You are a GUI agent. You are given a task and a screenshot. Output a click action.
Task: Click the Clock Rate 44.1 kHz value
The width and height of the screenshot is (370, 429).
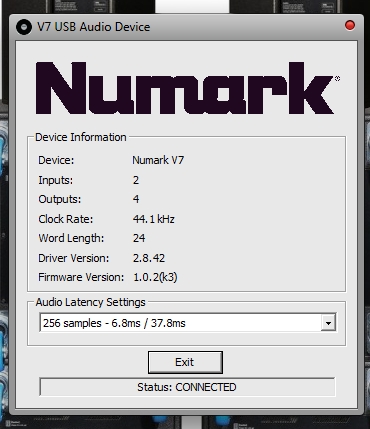[153, 219]
